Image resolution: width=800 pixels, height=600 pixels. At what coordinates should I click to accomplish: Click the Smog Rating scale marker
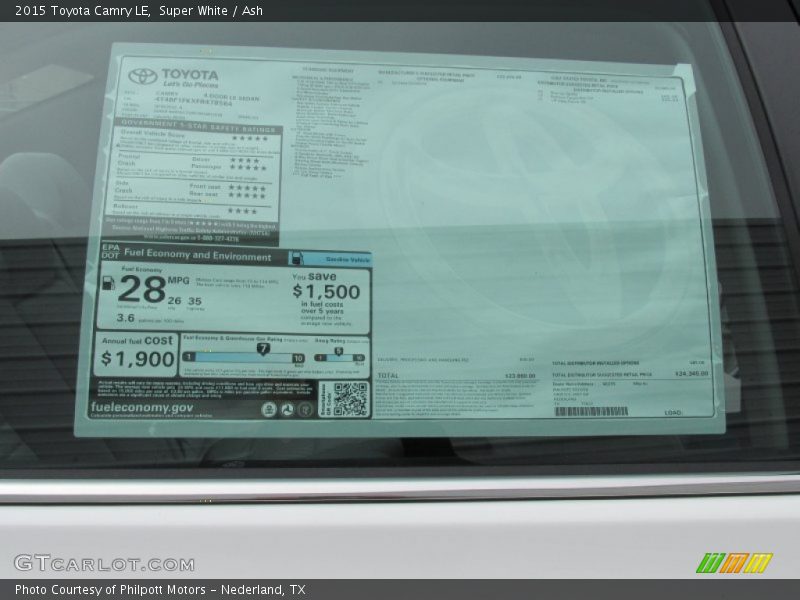338,352
